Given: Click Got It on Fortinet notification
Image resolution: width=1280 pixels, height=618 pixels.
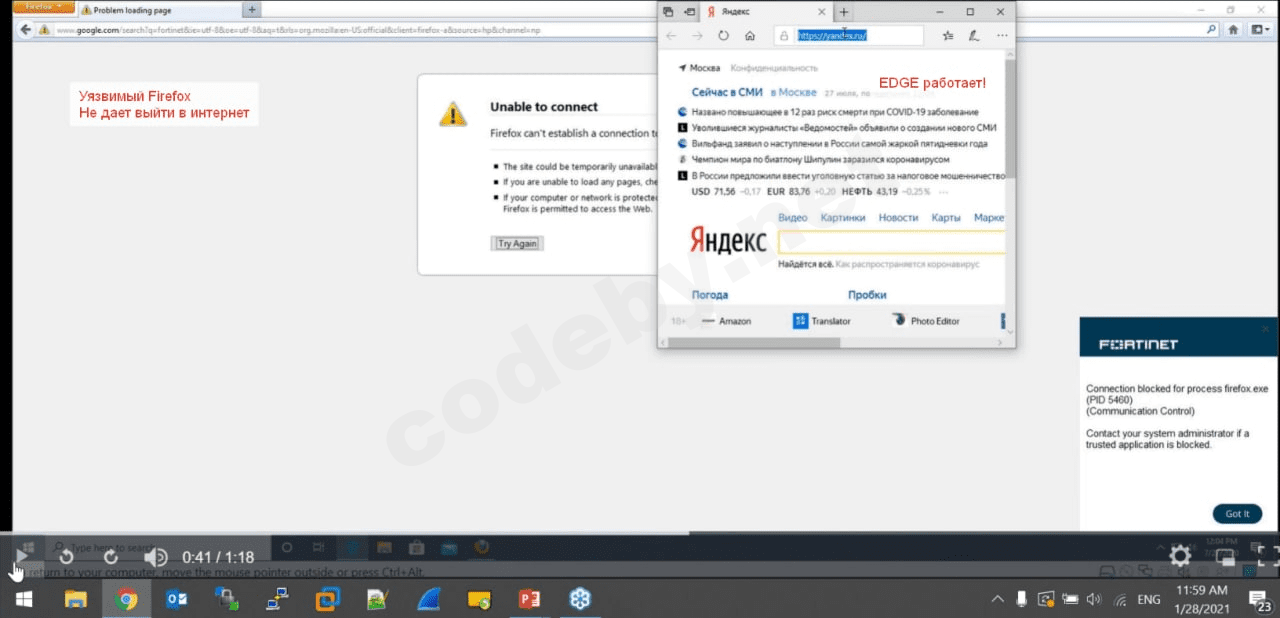Looking at the screenshot, I should 1237,514.
